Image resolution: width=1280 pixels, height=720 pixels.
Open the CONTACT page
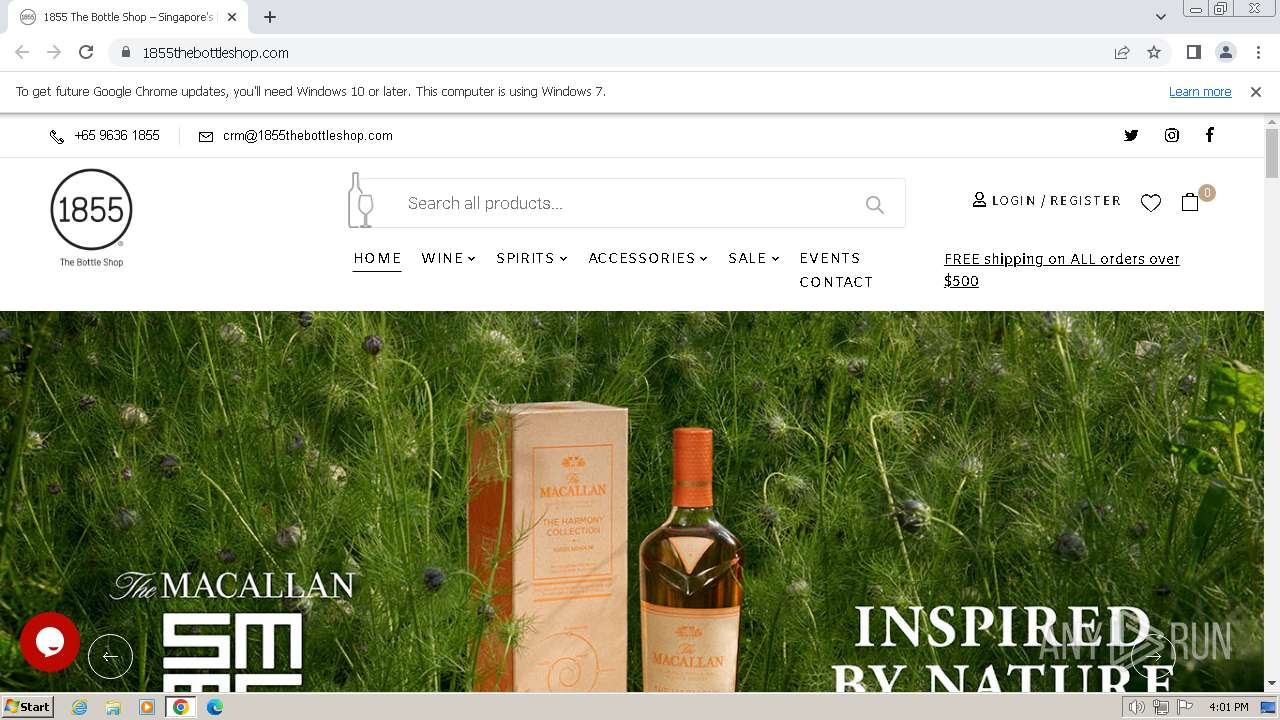(x=836, y=282)
